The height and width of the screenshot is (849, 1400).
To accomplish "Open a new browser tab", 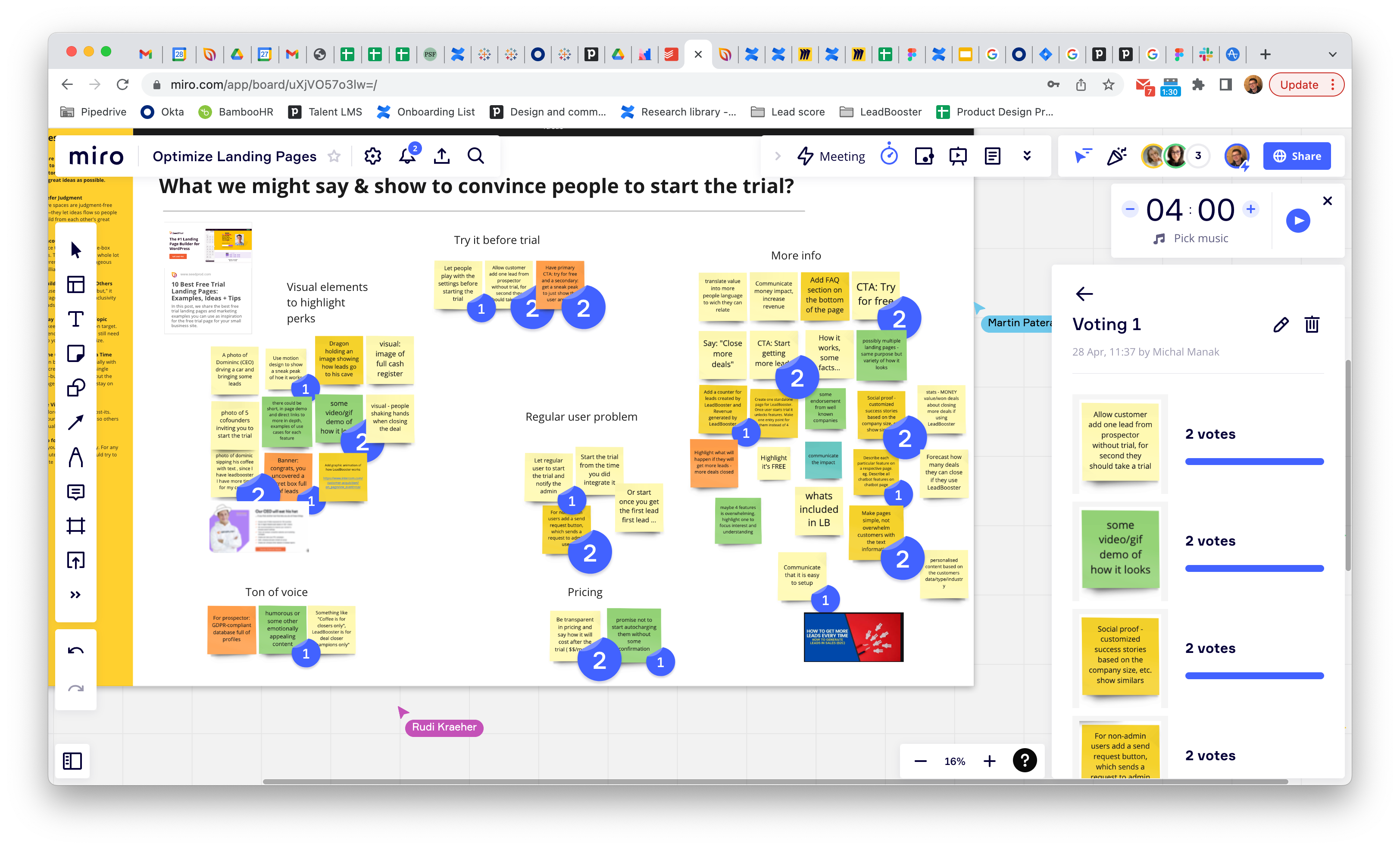I will pyautogui.click(x=1266, y=55).
